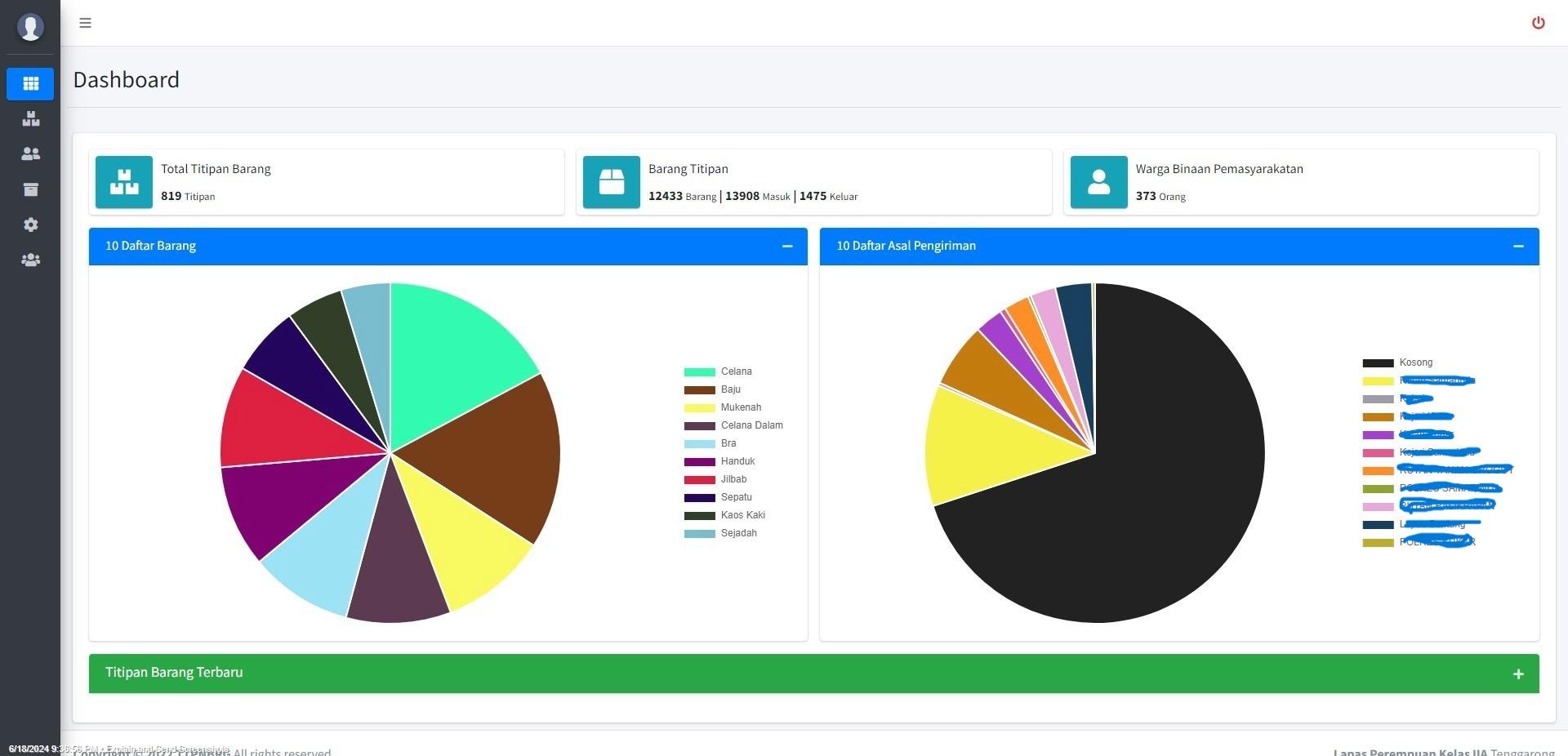Click the Barang Titipan card icon
This screenshot has height=756, width=1568.
tap(612, 182)
